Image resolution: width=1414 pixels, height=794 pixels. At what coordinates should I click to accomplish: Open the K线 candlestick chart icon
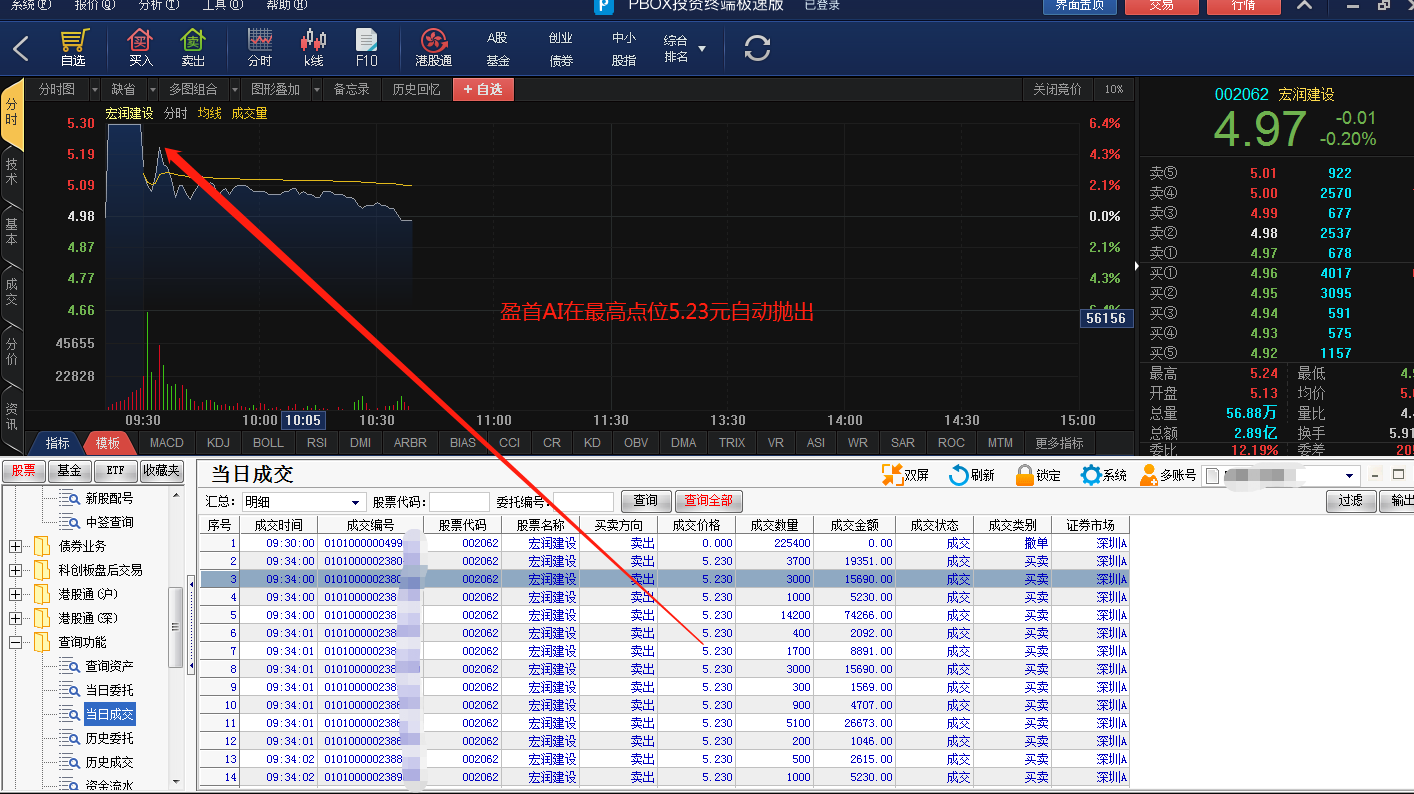(x=313, y=41)
